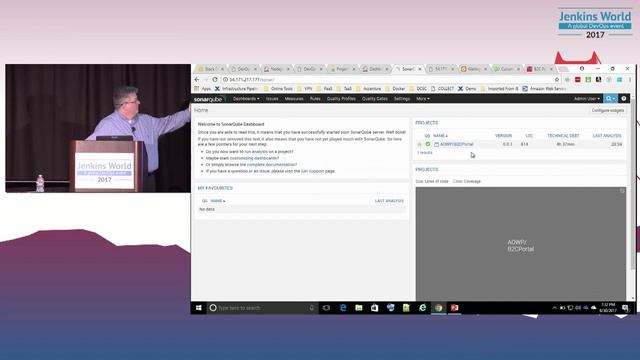Viewport: 640px width, 360px height.
Task: Open the Apps shortcut in the bookmarks bar
Action: click(203, 89)
